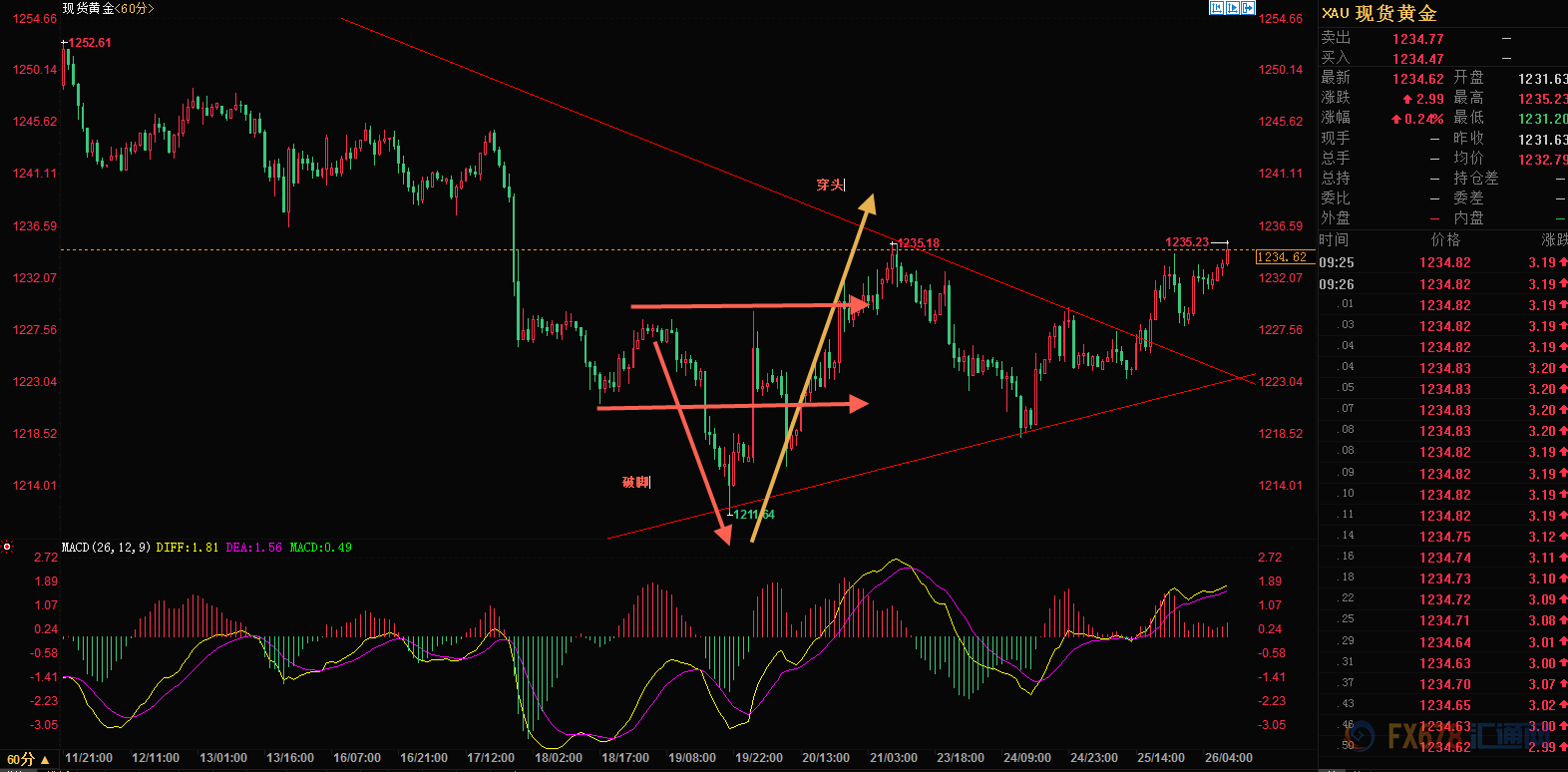1568x772 pixels.
Task: Click the 价格 column header in tick list
Action: click(1445, 240)
